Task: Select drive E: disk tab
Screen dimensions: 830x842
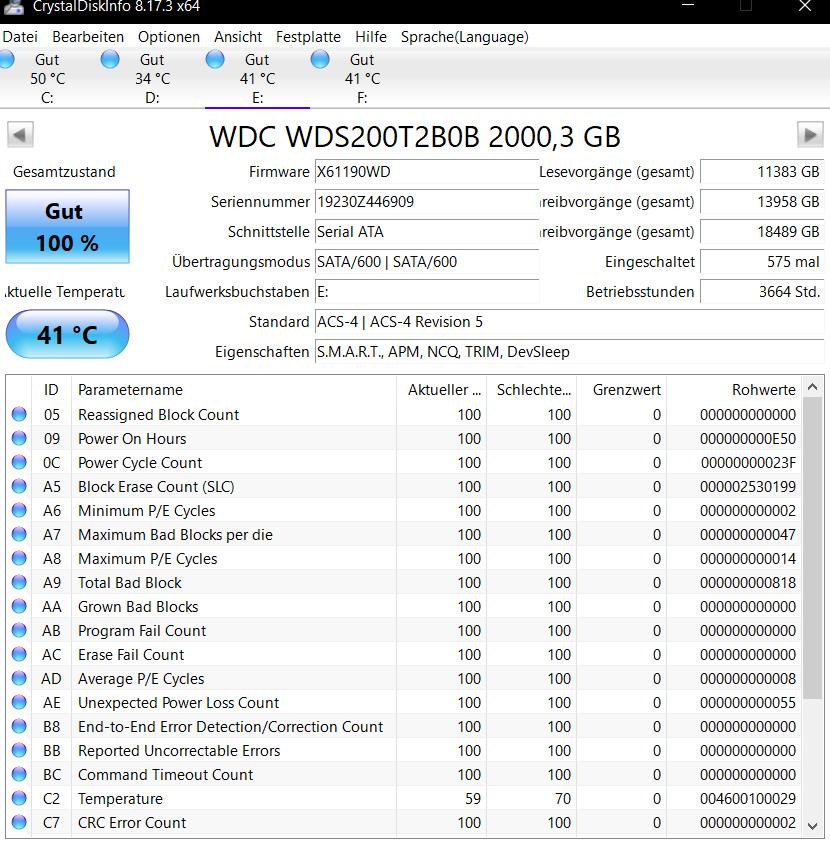Action: (257, 78)
